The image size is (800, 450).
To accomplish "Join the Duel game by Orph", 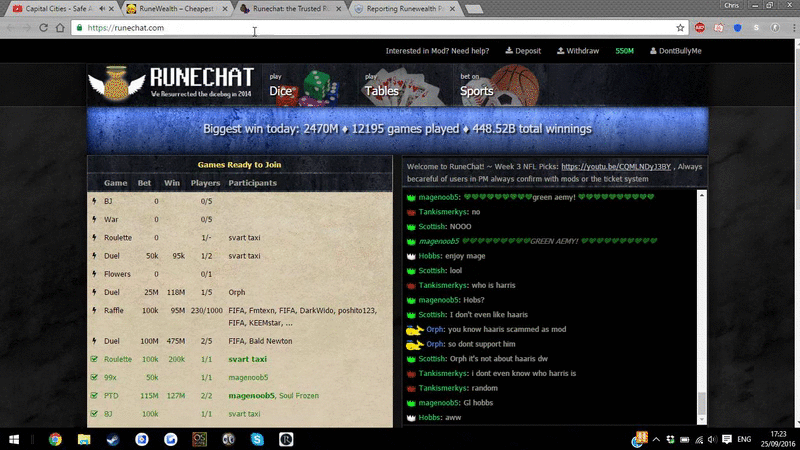I will pyautogui.click(x=240, y=292).
